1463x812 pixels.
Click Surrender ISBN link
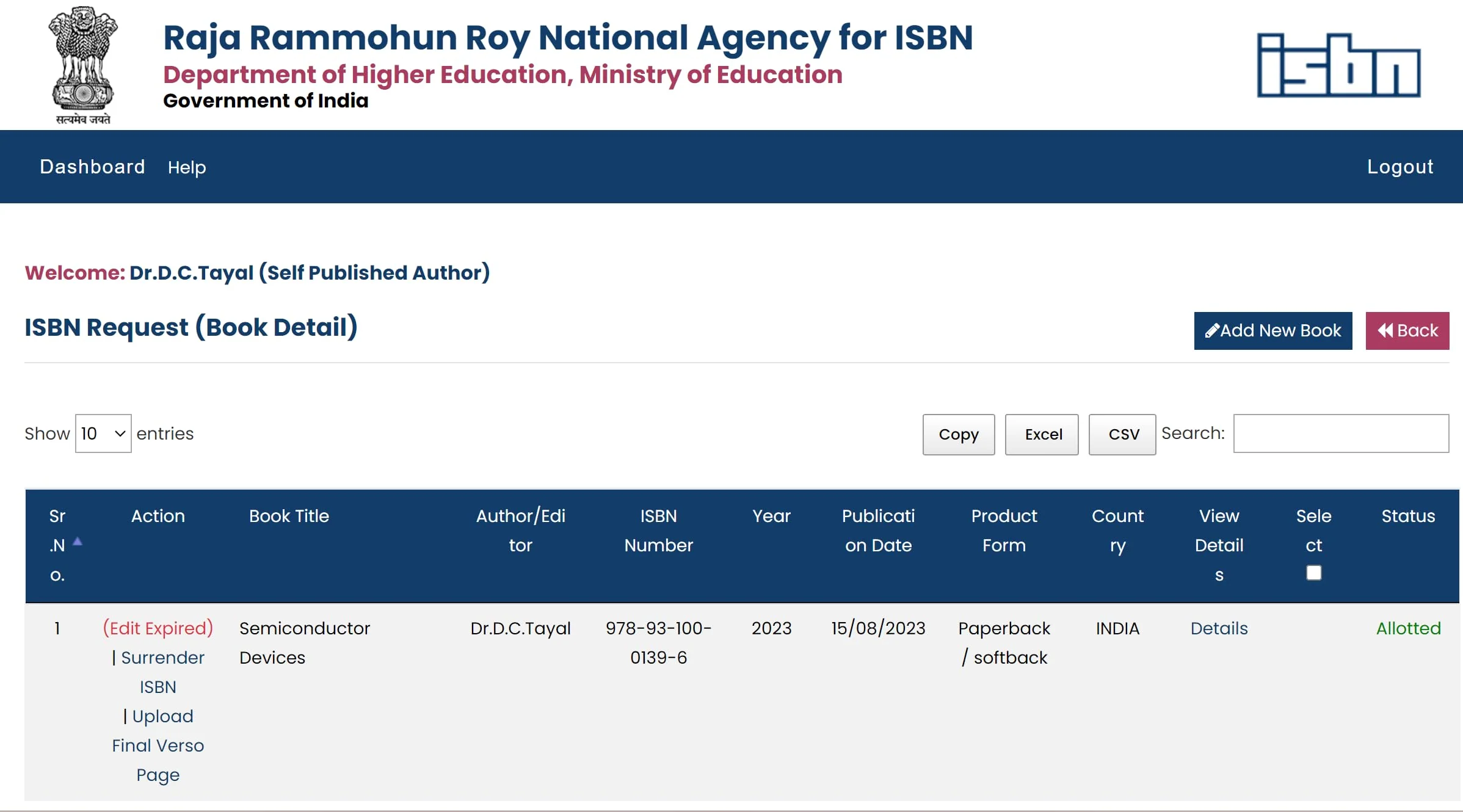pyautogui.click(x=161, y=672)
